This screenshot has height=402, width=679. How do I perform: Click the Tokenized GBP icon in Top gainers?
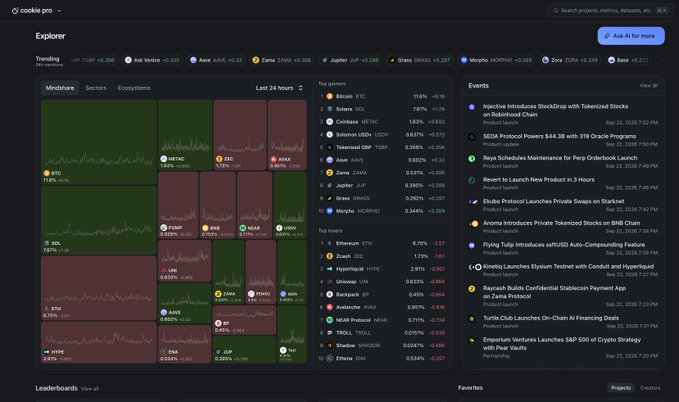[x=330, y=147]
